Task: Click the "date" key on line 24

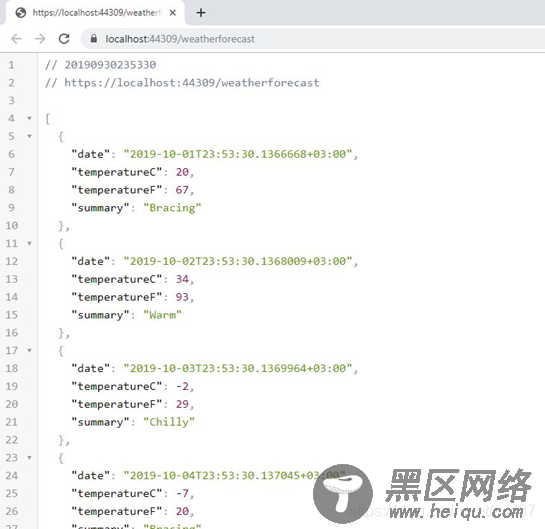Action: [90, 475]
